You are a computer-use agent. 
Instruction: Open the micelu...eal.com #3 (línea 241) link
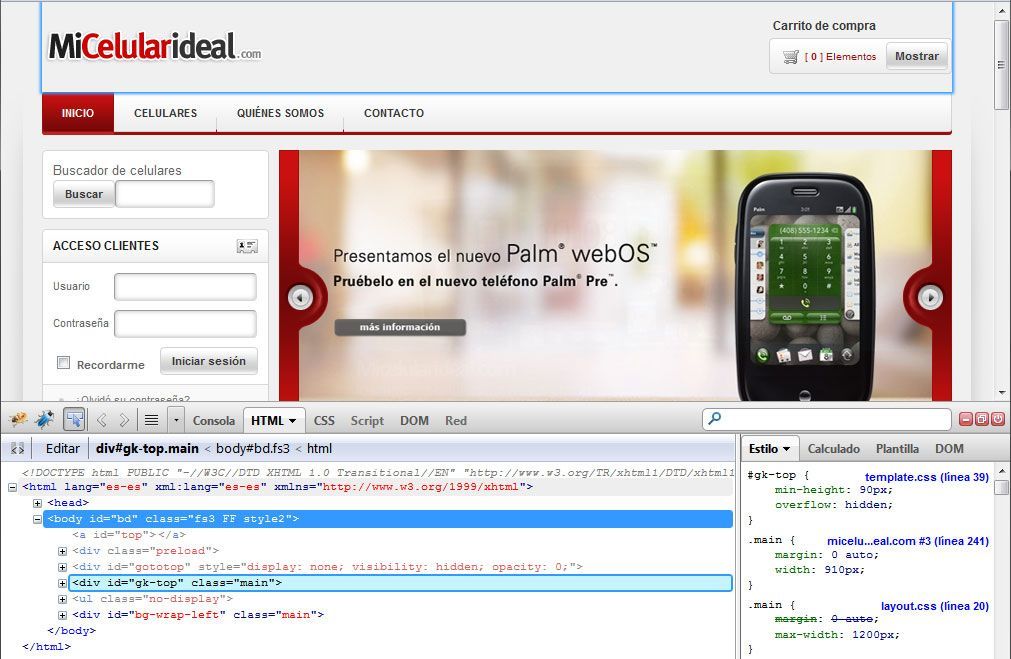[908, 541]
